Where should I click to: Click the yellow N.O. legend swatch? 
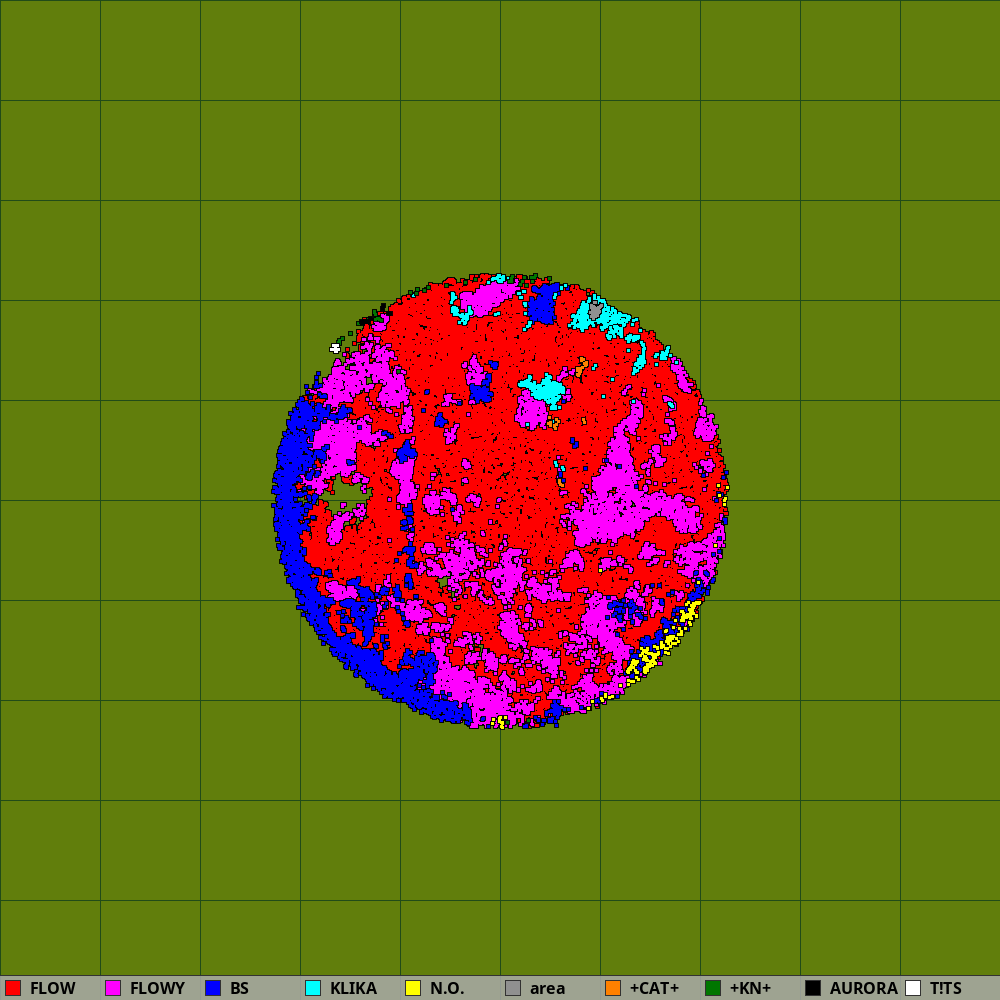click(413, 988)
